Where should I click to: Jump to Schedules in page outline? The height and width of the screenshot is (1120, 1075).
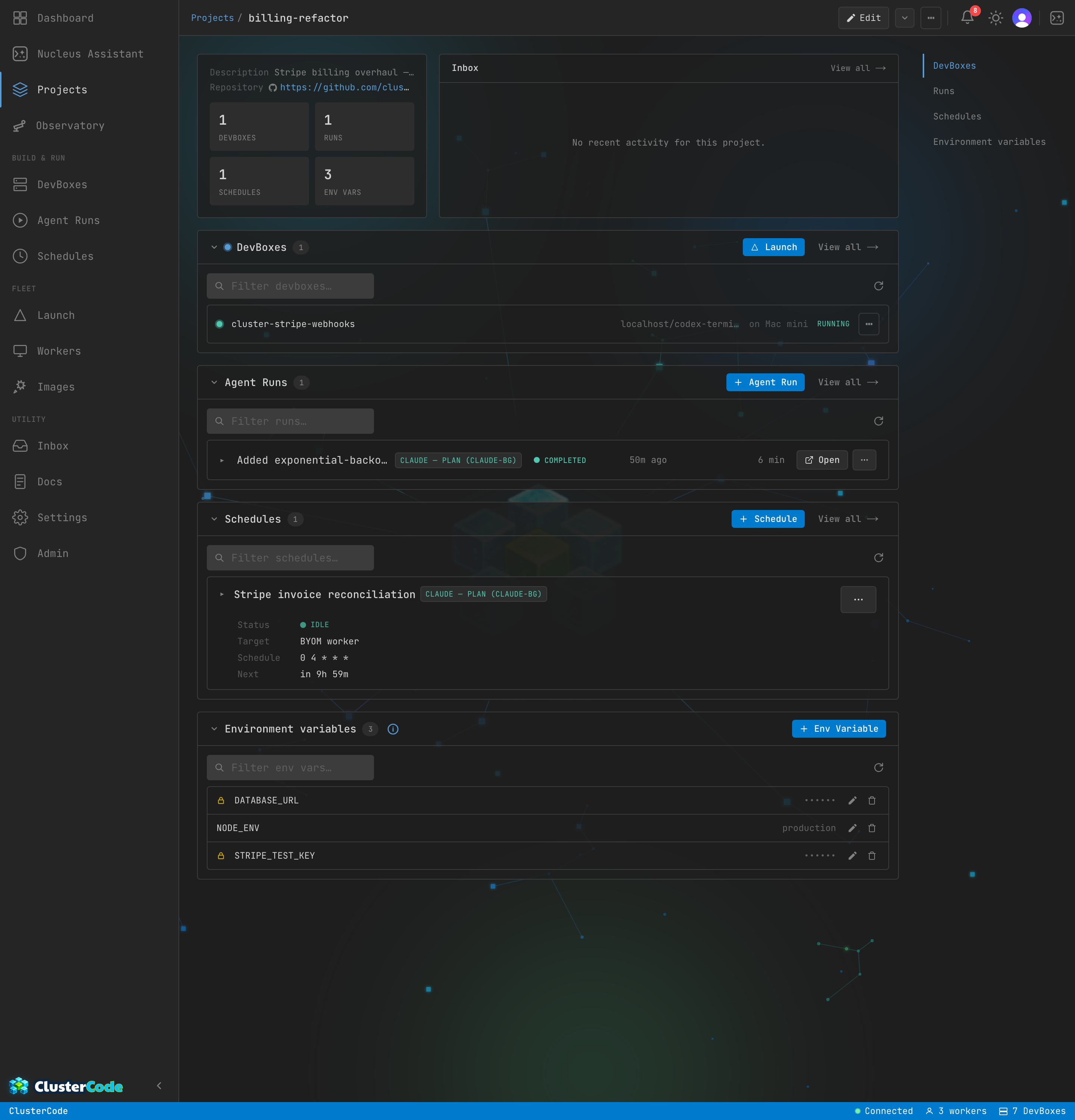(957, 116)
